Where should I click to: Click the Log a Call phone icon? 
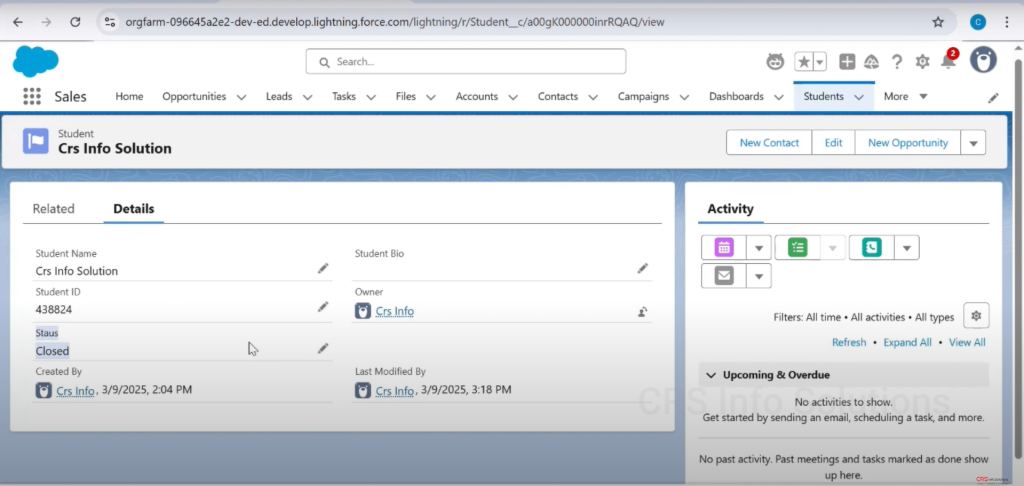point(871,248)
